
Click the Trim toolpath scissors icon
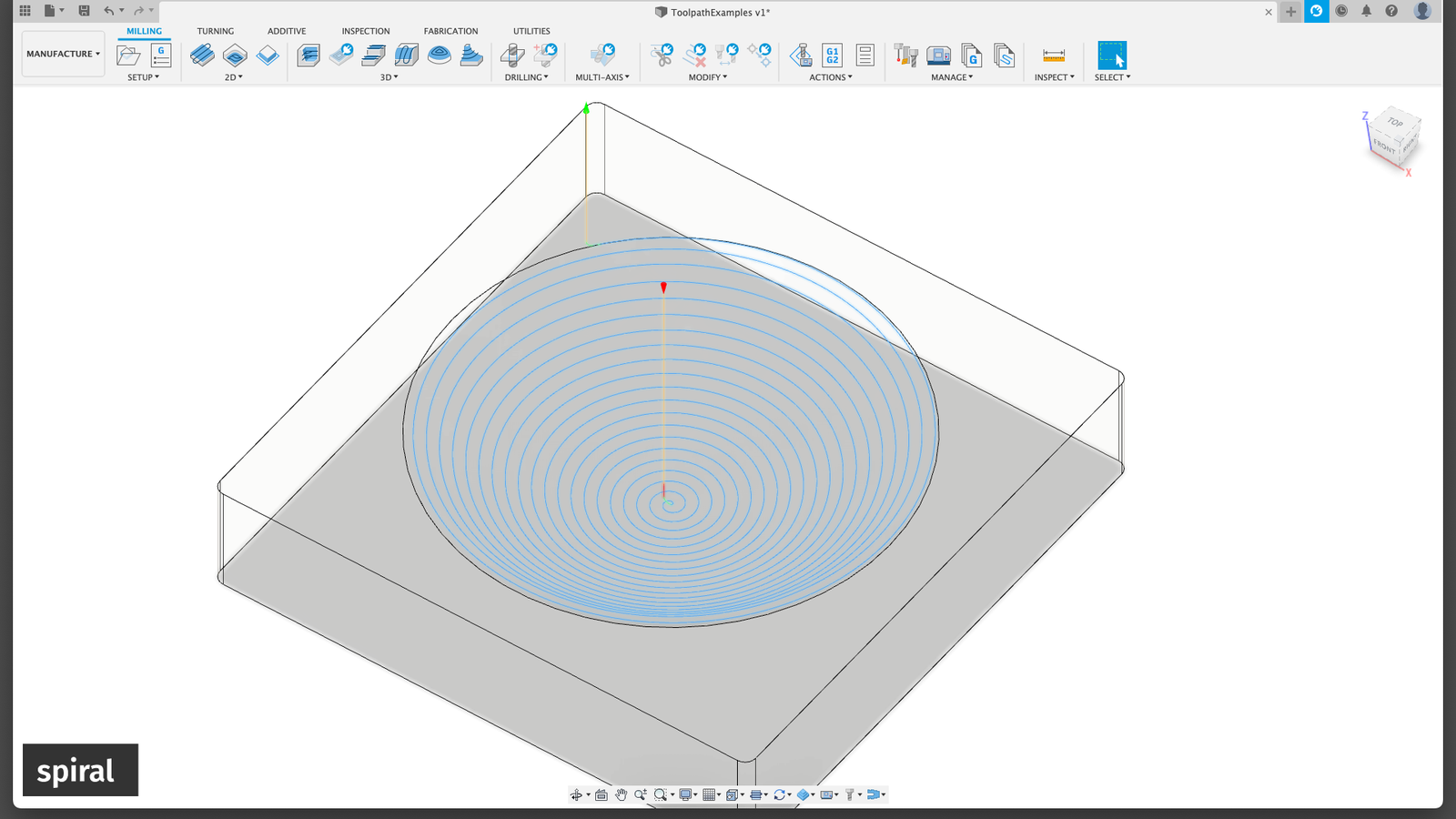[x=662, y=56]
